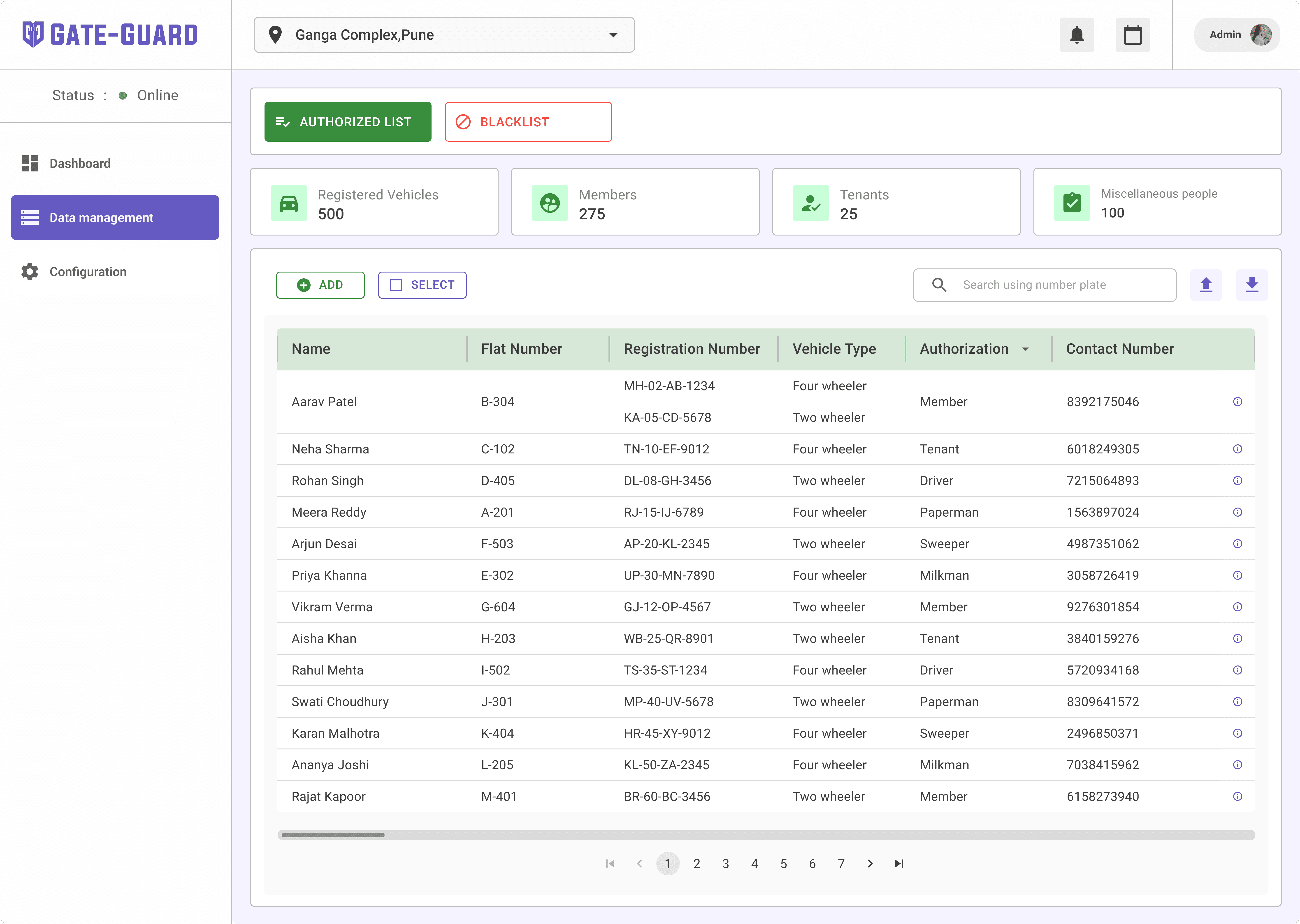The width and height of the screenshot is (1300, 924).
Task: Jump to the last page
Action: [899, 864]
